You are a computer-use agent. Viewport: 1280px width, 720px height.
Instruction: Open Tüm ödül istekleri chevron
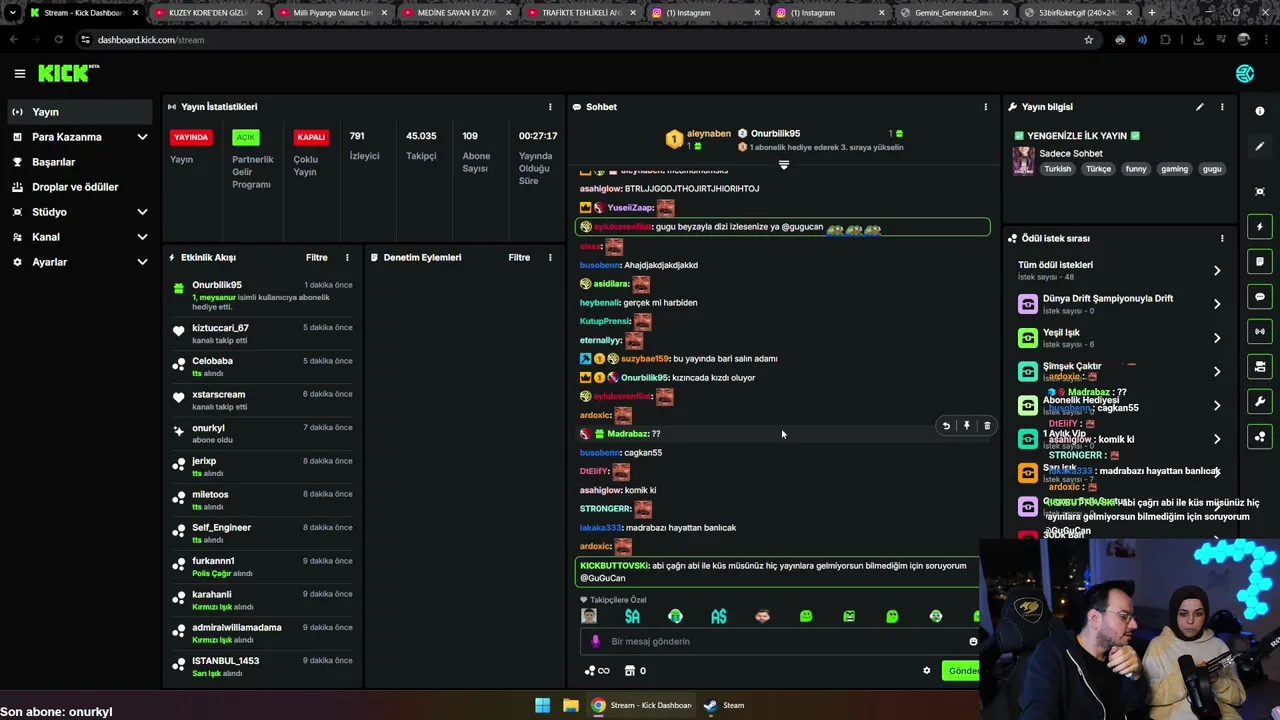[1217, 271]
